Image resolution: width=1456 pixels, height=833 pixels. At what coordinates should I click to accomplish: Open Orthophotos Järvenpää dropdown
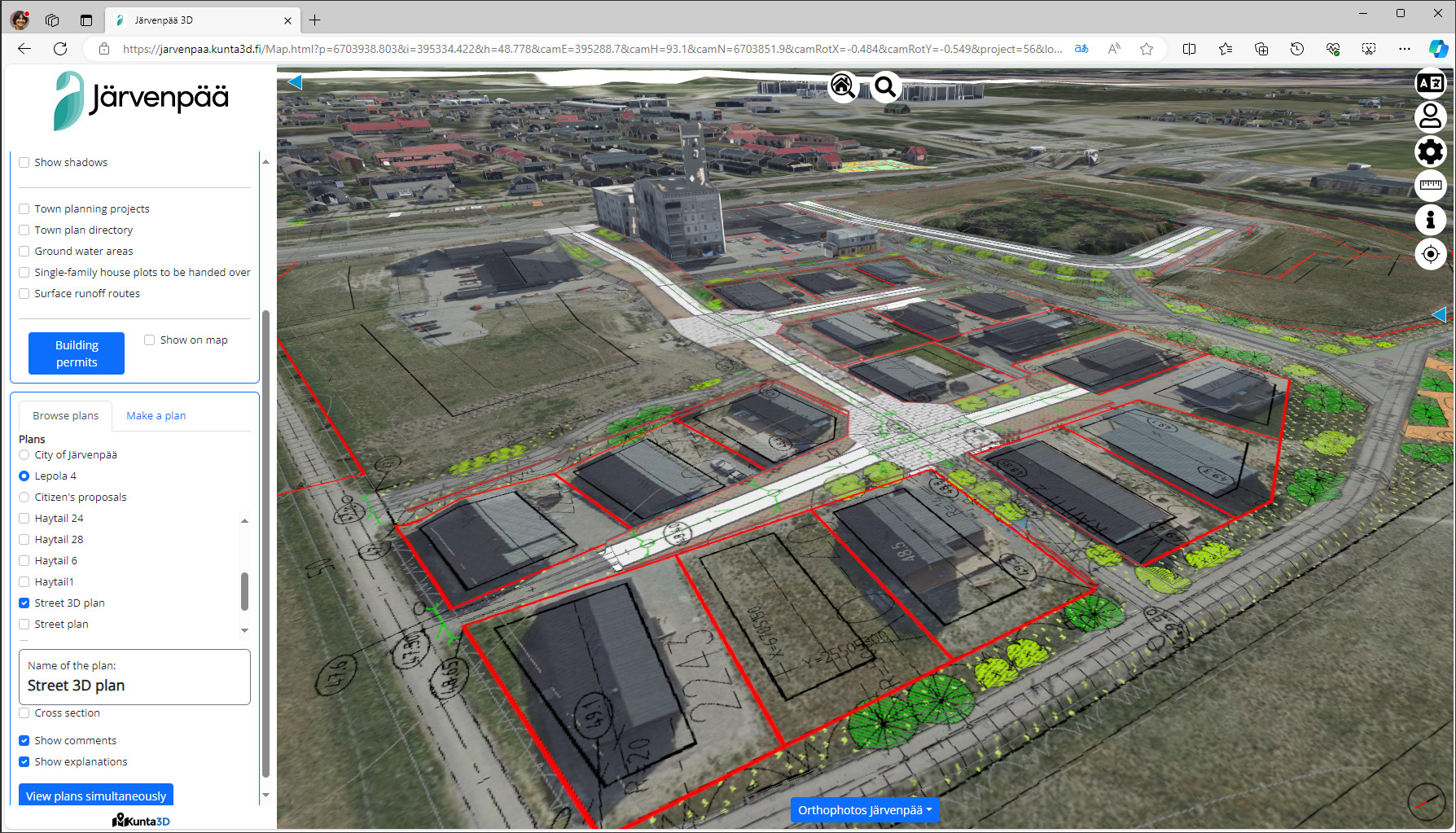coord(865,810)
